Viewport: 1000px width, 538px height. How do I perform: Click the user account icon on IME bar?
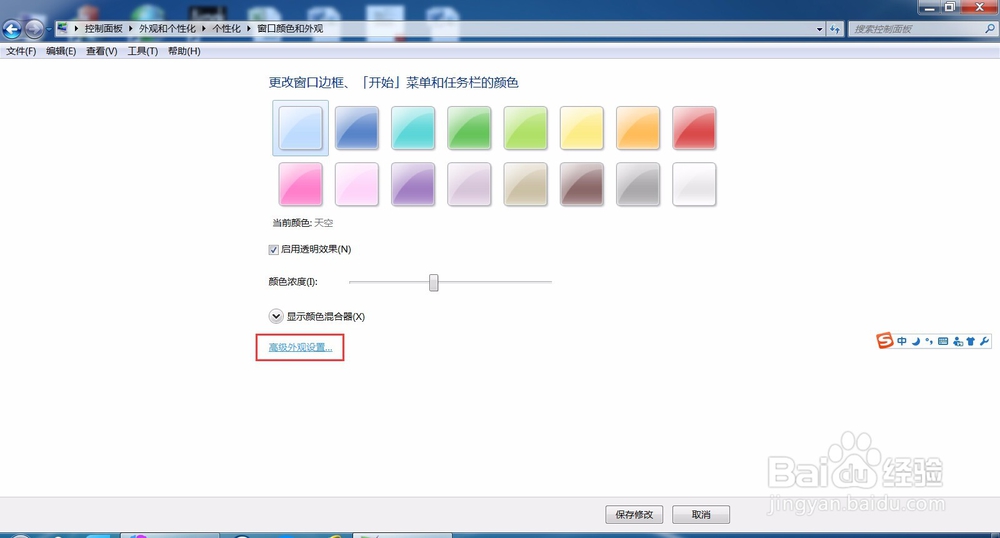coord(958,342)
